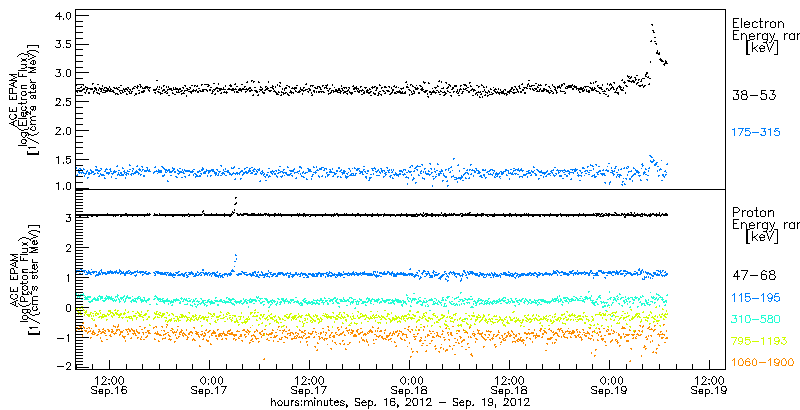Click the log(Proton Flux) y-axis title
Image resolution: width=800 pixels, height=410 pixels.
pyautogui.click(x=24, y=278)
